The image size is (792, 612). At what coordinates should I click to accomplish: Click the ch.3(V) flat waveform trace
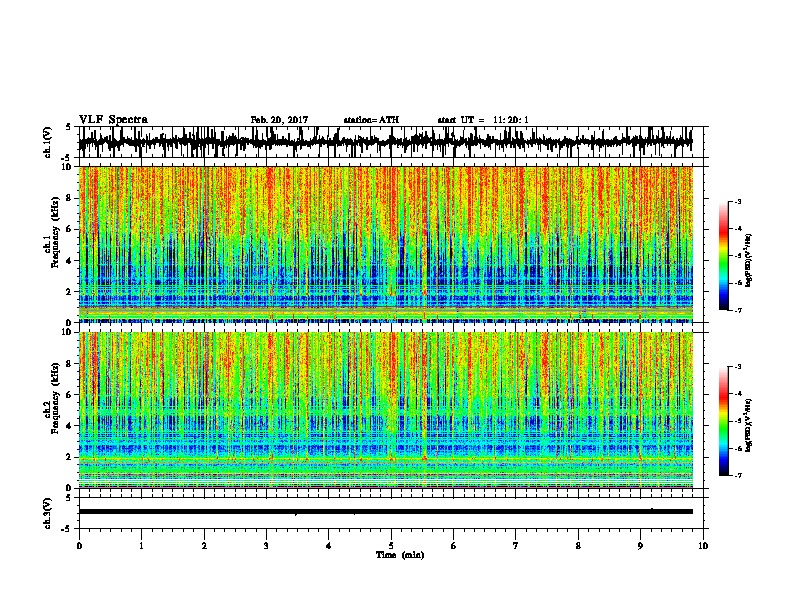385,512
